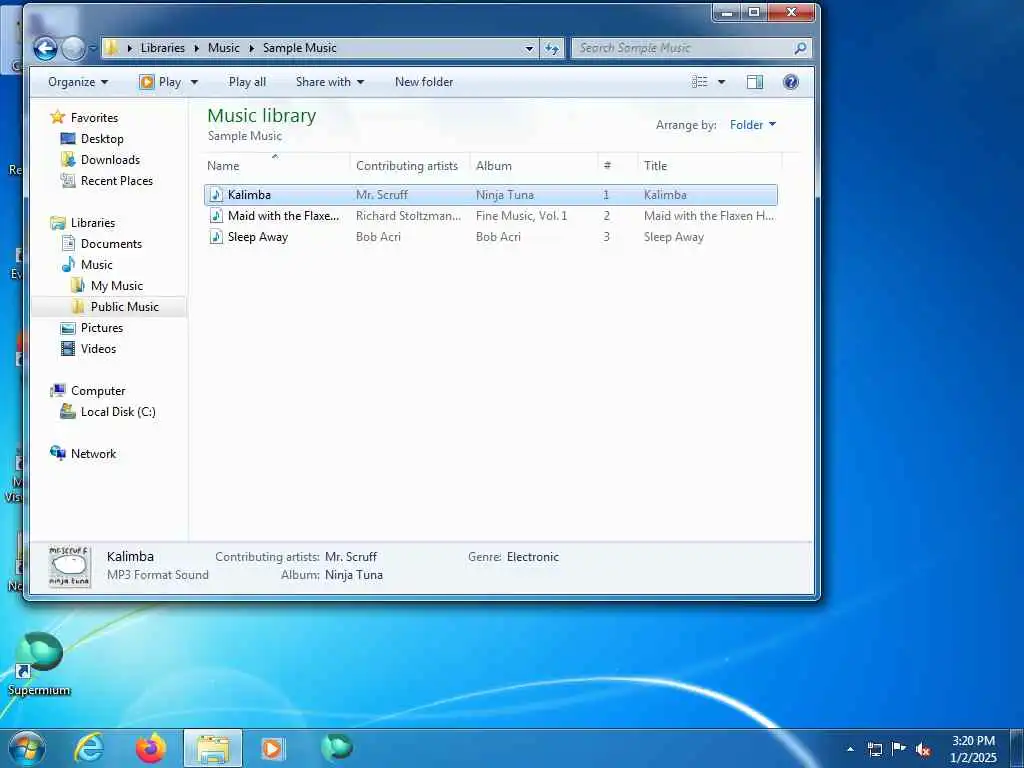Screen dimensions: 1024x768
Task: Launch Internet Explorer from taskbar
Action: (x=89, y=748)
